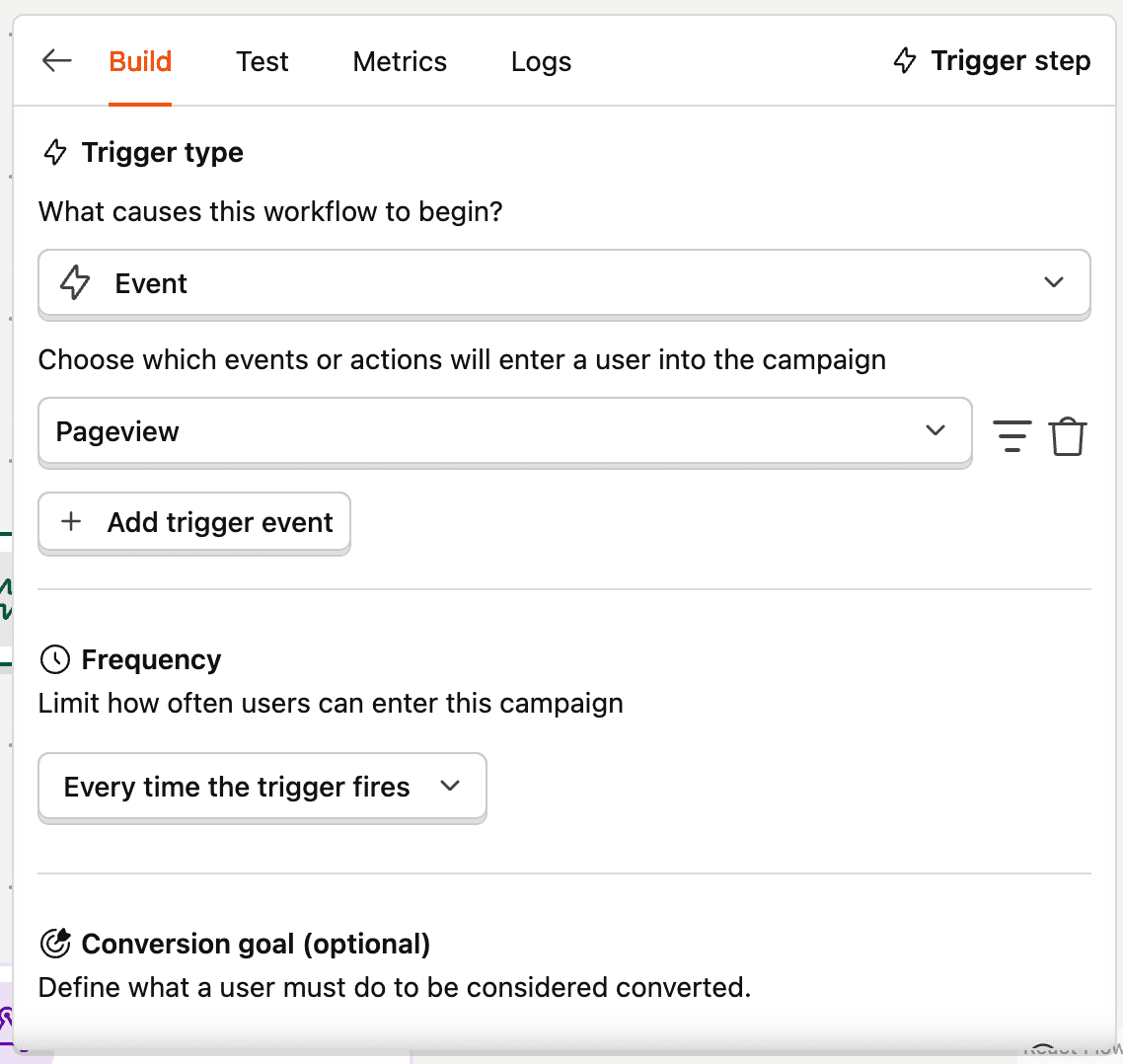Click the clock icon beside Frequency

pos(55,659)
